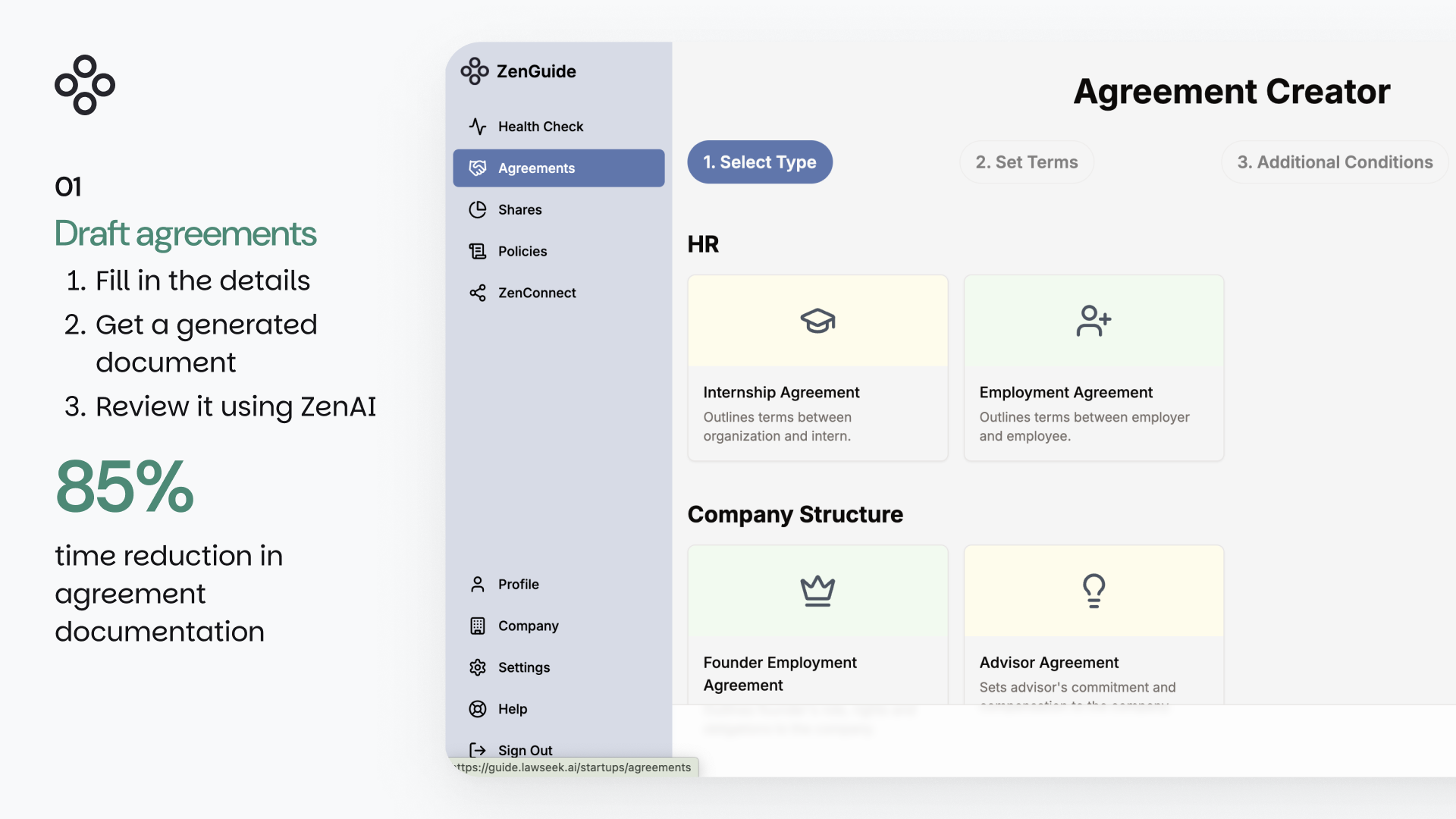This screenshot has height=819, width=1456.
Task: Click the ZenConnect share-nodes icon
Action: (x=477, y=293)
